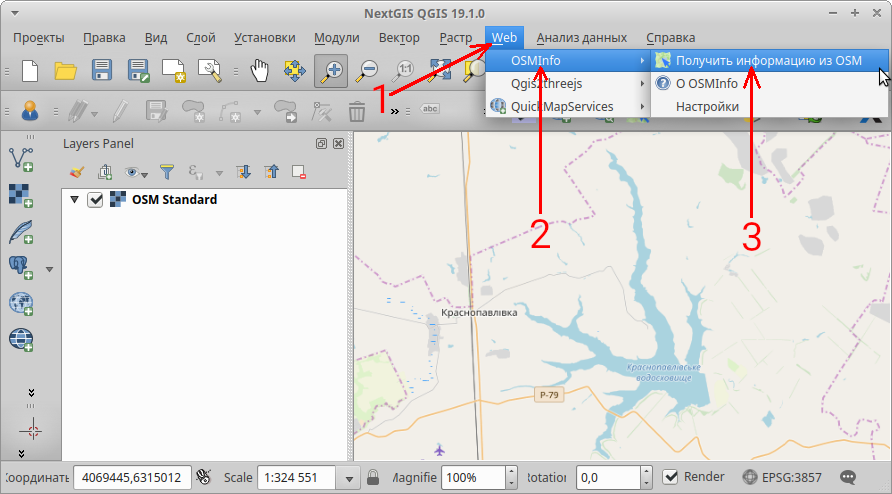
Task: Open the Справка menu
Action: (x=671, y=38)
